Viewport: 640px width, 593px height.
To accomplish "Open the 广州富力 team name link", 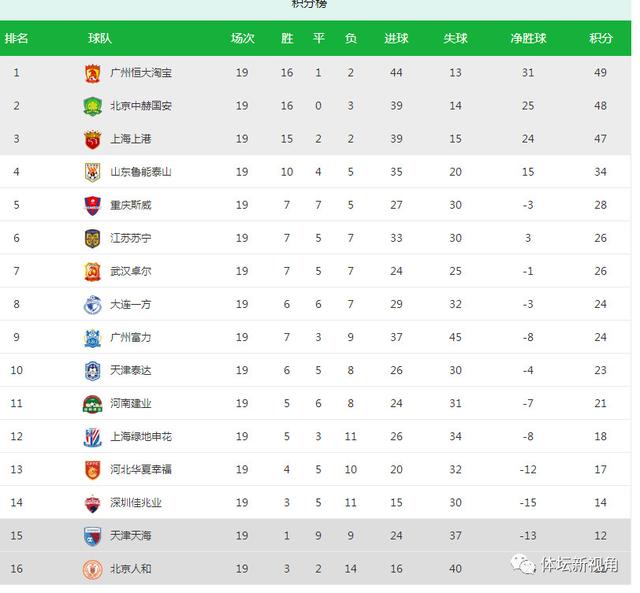I will pos(131,338).
